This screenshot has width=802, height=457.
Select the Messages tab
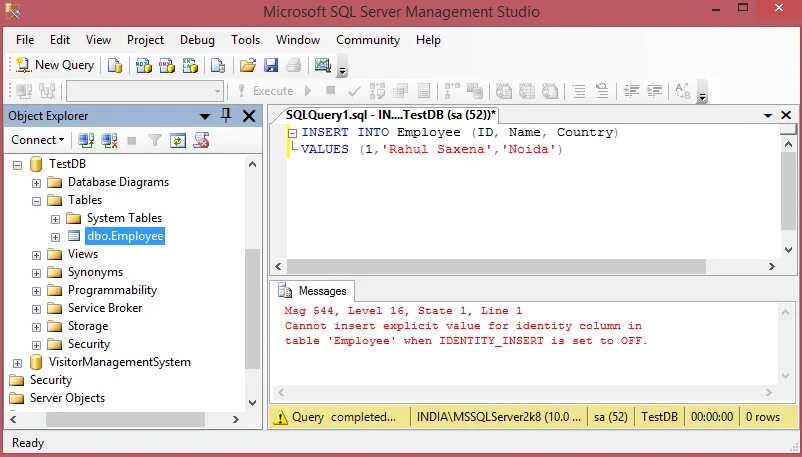point(313,291)
